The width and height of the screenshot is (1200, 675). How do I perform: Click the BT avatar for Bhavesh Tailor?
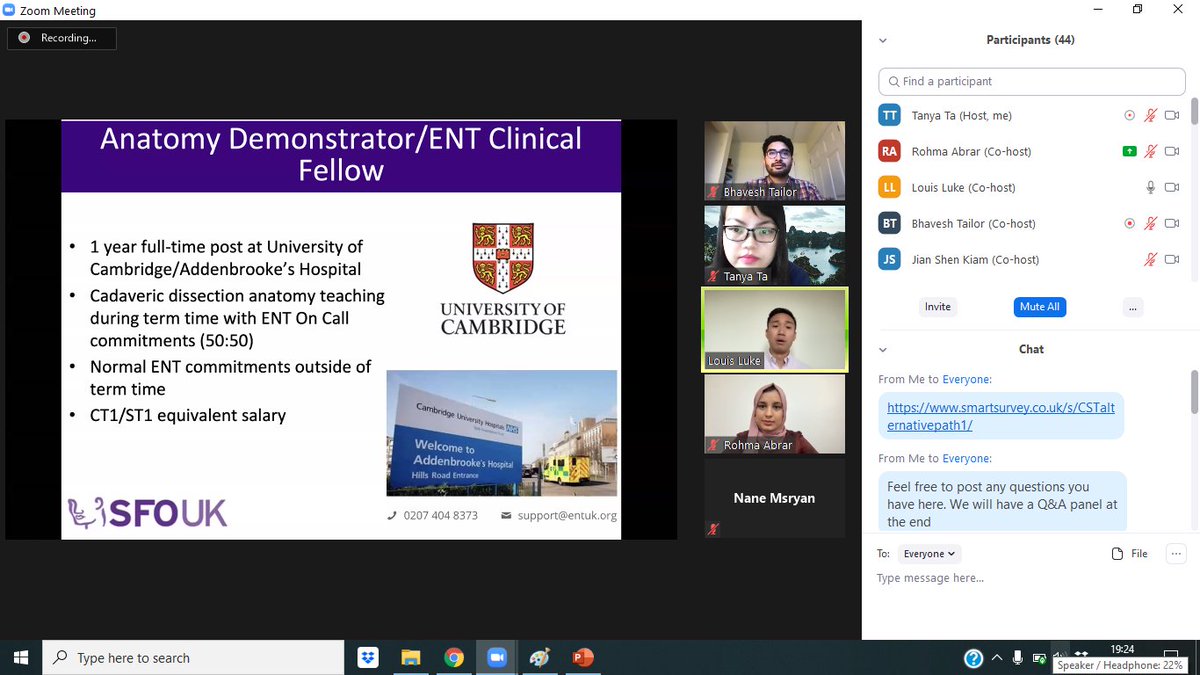[889, 224]
